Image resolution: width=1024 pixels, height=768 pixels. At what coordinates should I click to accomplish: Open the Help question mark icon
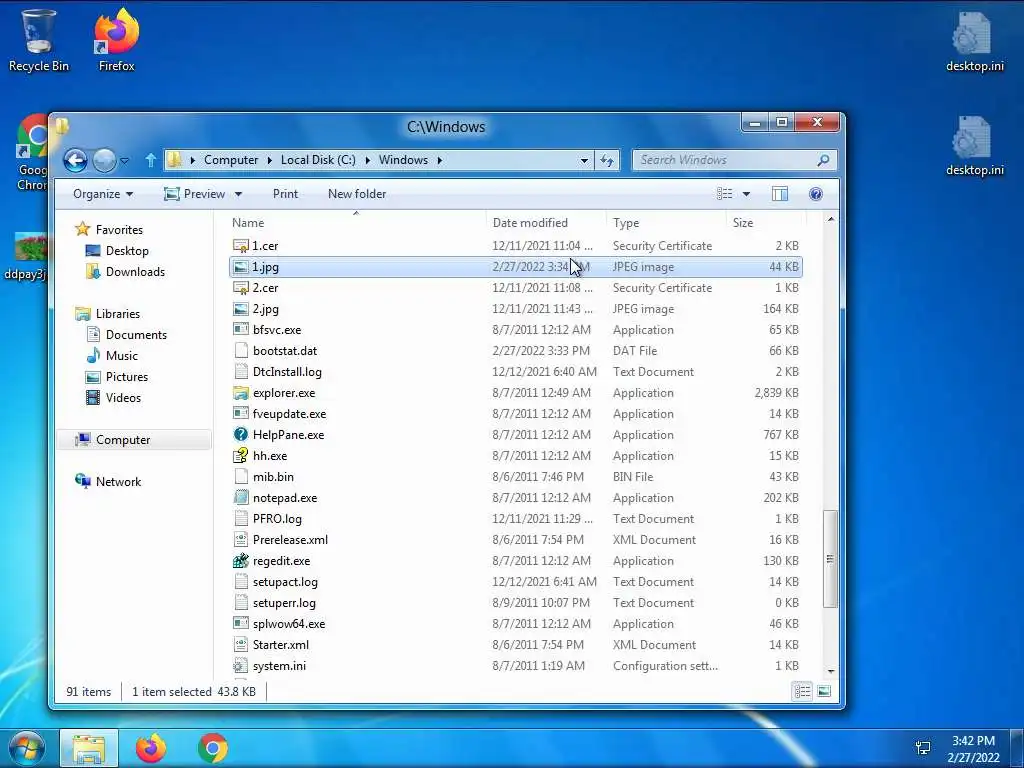coord(816,194)
